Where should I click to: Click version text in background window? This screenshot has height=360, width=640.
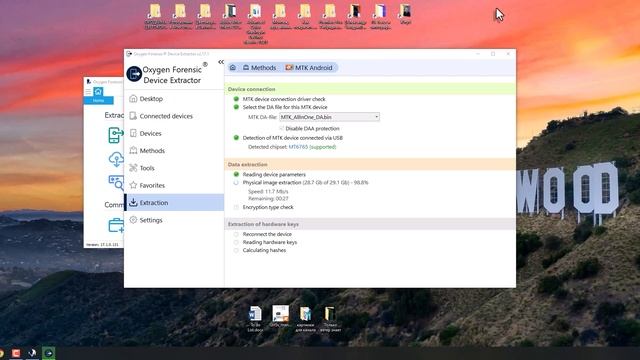click(102, 244)
